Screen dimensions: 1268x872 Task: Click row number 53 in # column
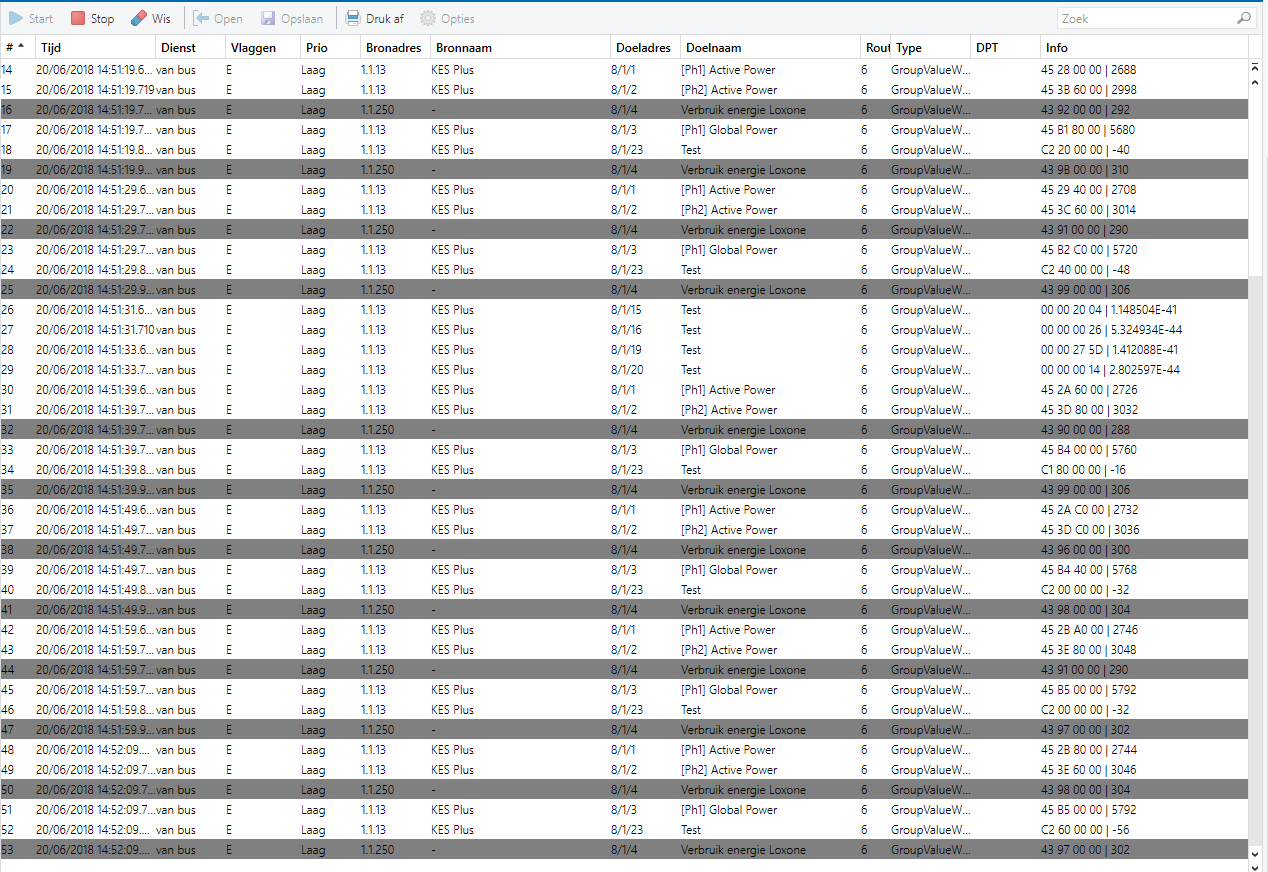(x=7, y=850)
